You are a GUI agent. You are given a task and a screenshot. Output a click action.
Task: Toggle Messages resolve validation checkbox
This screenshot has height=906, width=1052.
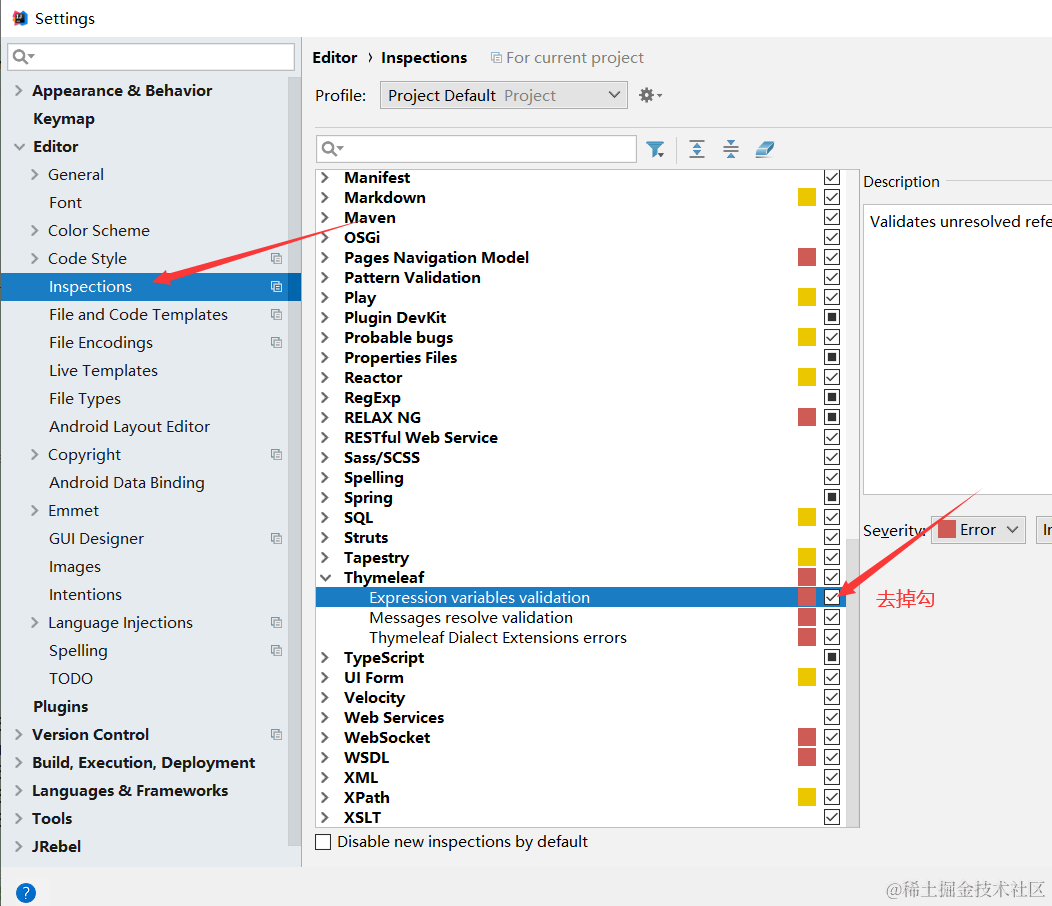832,617
